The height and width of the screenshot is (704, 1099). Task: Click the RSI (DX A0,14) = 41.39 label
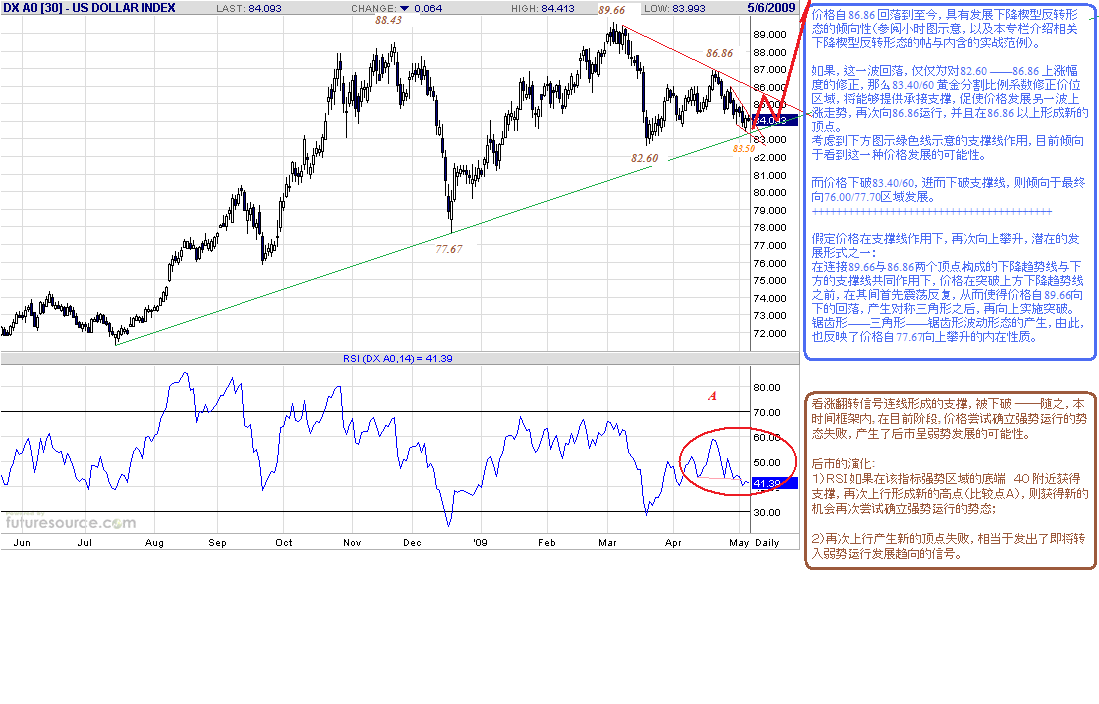(x=397, y=358)
